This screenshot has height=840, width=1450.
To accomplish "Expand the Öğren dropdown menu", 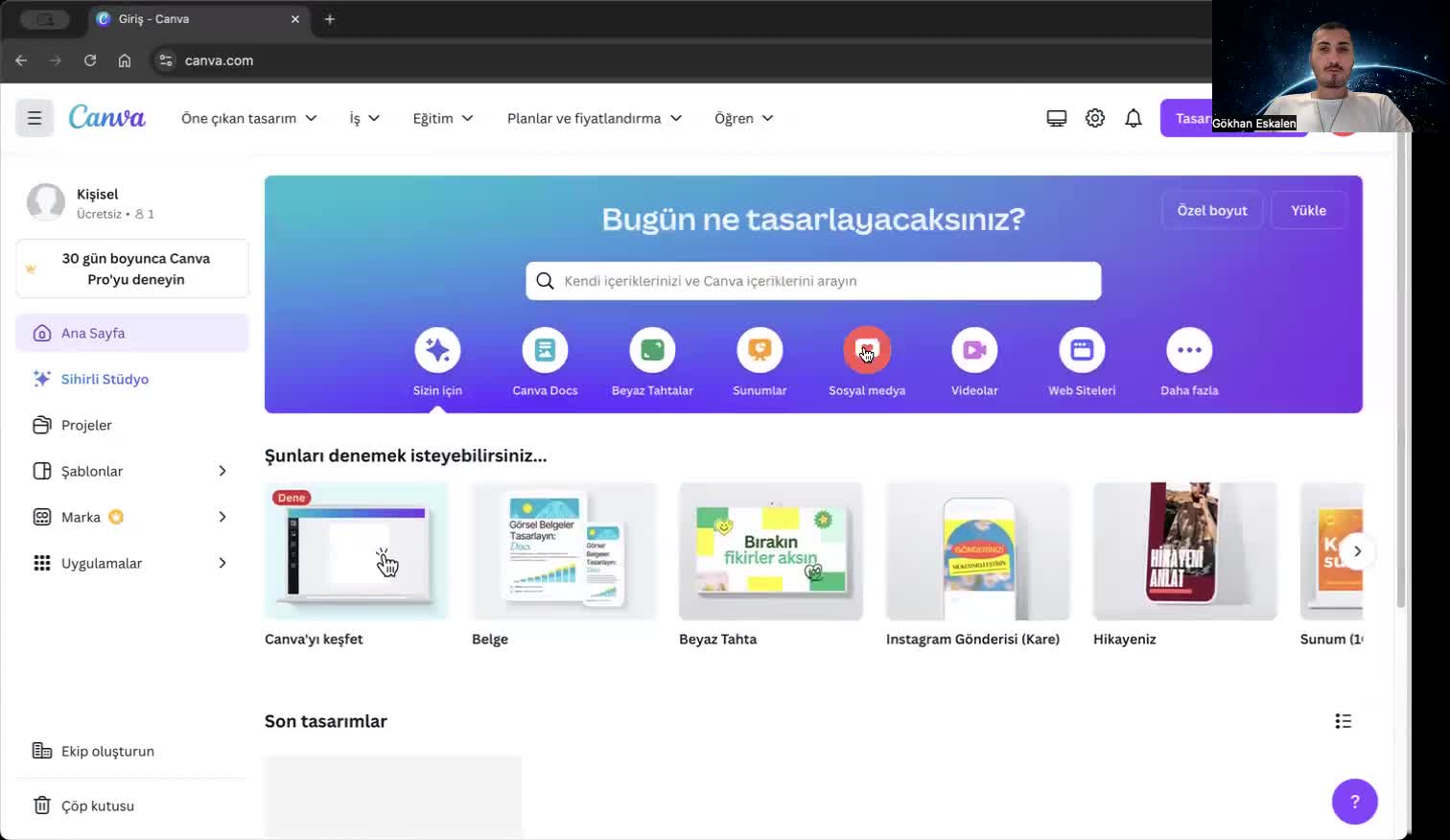I will [x=744, y=118].
